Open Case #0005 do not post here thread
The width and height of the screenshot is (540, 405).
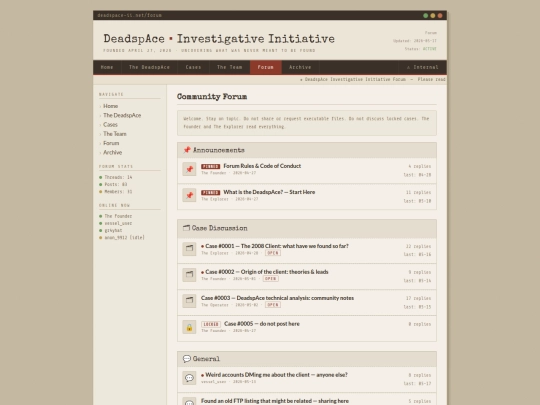(x=262, y=324)
